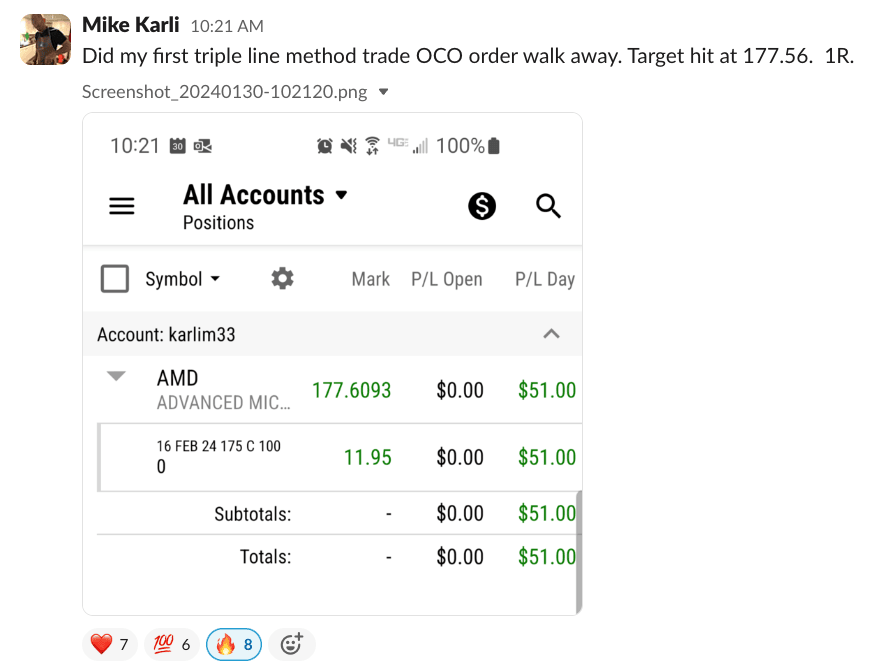Collapse the karlim33 account section
This screenshot has height=672, width=886.
(x=551, y=334)
